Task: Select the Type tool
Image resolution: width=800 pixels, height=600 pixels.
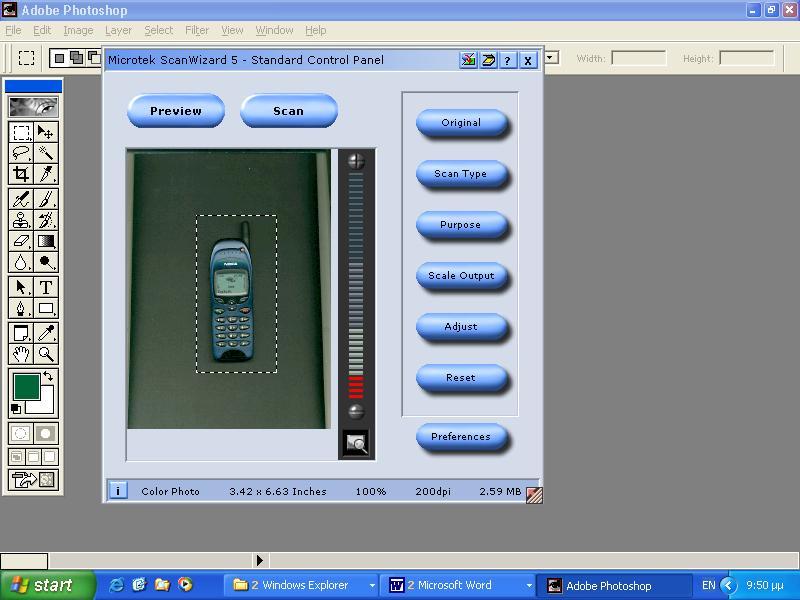Action: pos(46,287)
